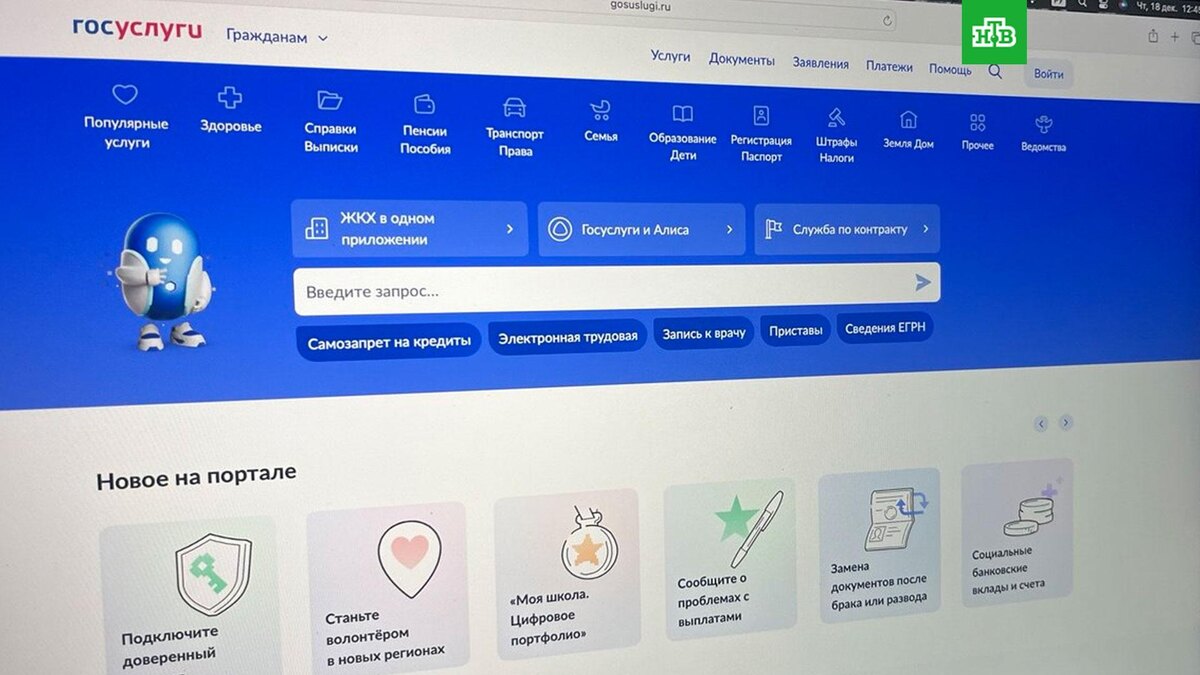The height and width of the screenshot is (675, 1200).
Task: Open the Транспорт Права car icon
Action: tap(514, 106)
